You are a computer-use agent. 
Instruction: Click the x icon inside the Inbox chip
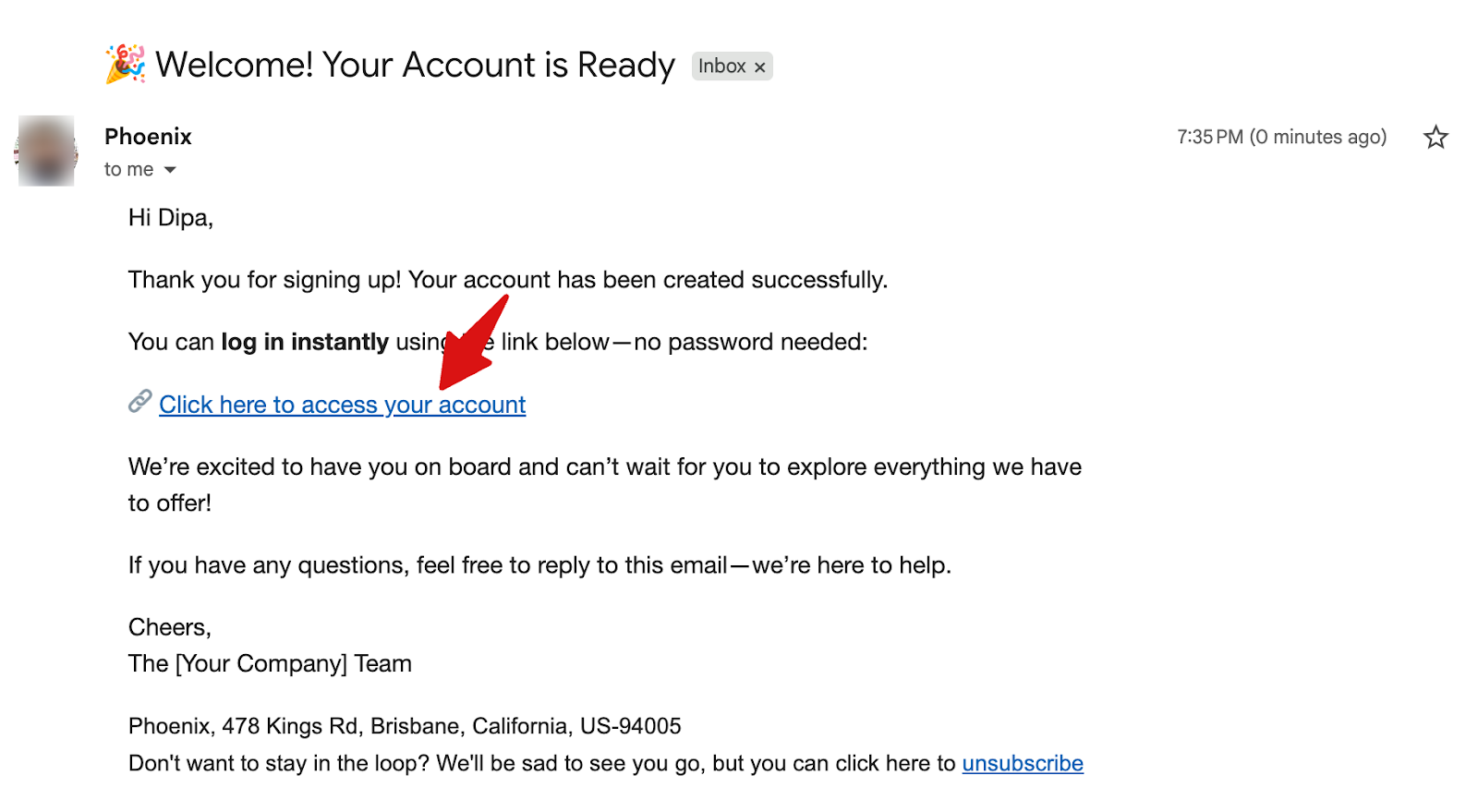point(759,66)
